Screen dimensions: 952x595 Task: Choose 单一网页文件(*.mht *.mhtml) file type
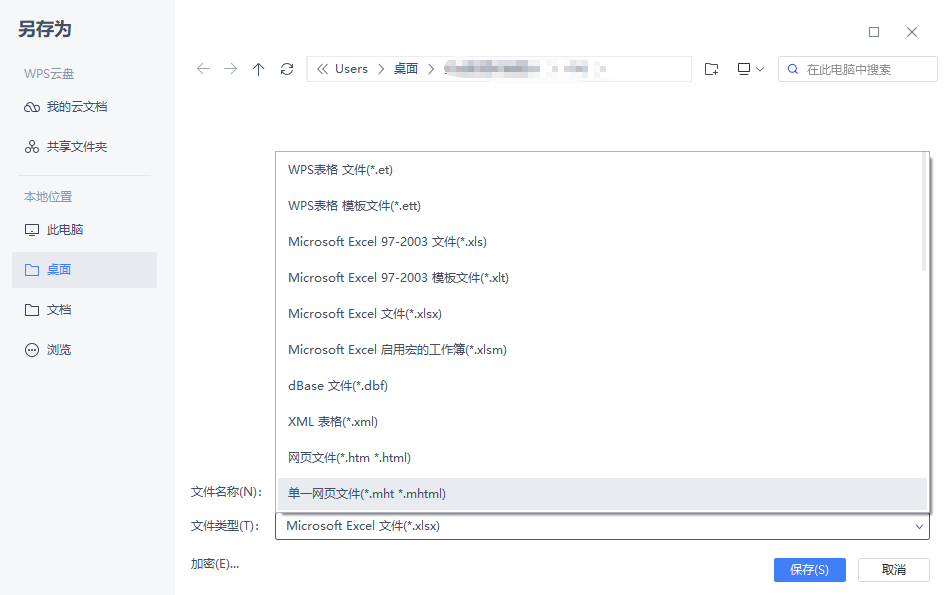click(x=602, y=494)
